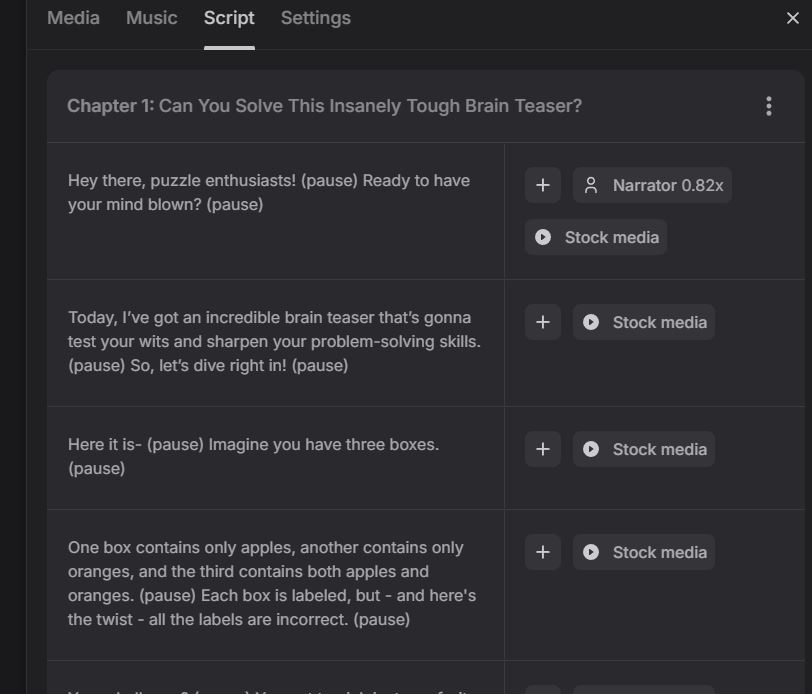Open the Settings tab
The image size is (812, 694).
point(315,18)
